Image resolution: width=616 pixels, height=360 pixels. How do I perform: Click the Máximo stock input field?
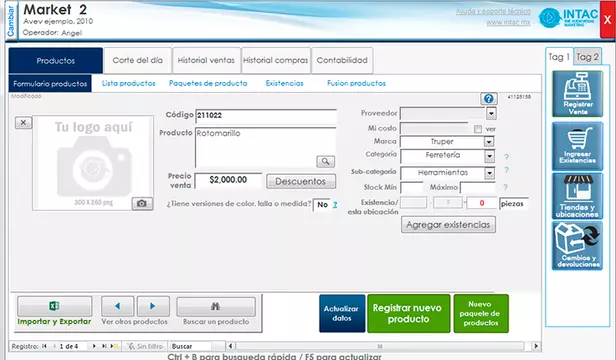(x=478, y=187)
